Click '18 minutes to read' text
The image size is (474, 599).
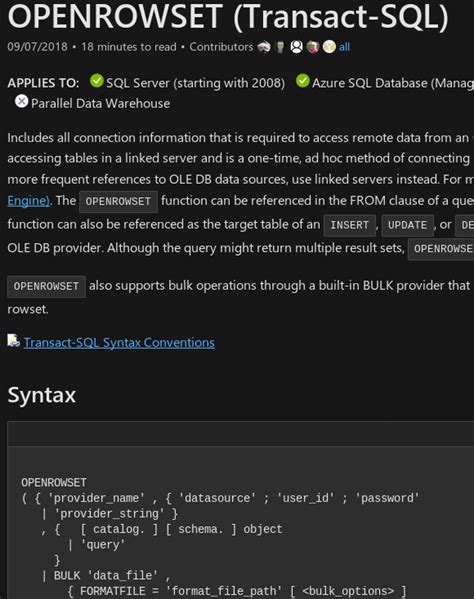[x=129, y=47]
